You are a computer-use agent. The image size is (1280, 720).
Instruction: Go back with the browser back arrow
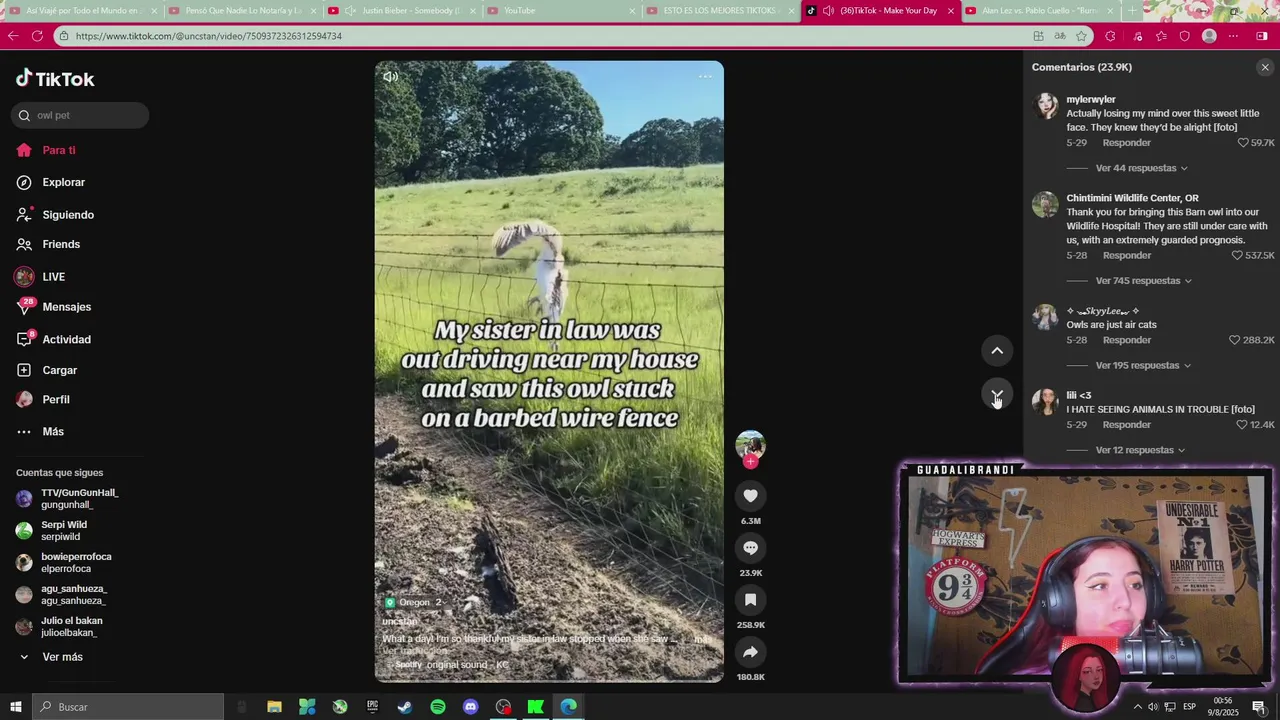pyautogui.click(x=12, y=36)
